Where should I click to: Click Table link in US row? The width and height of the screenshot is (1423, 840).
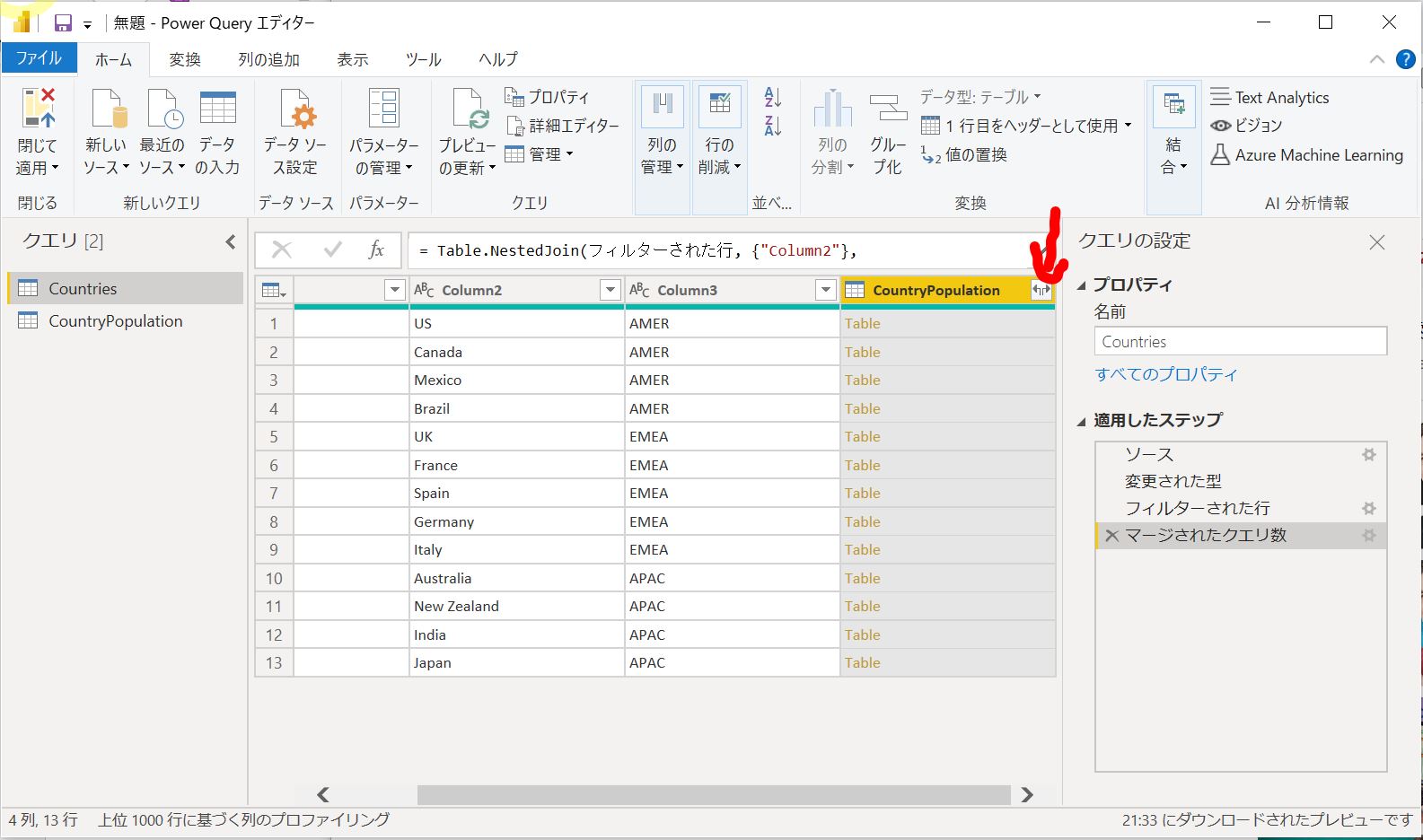[862, 323]
